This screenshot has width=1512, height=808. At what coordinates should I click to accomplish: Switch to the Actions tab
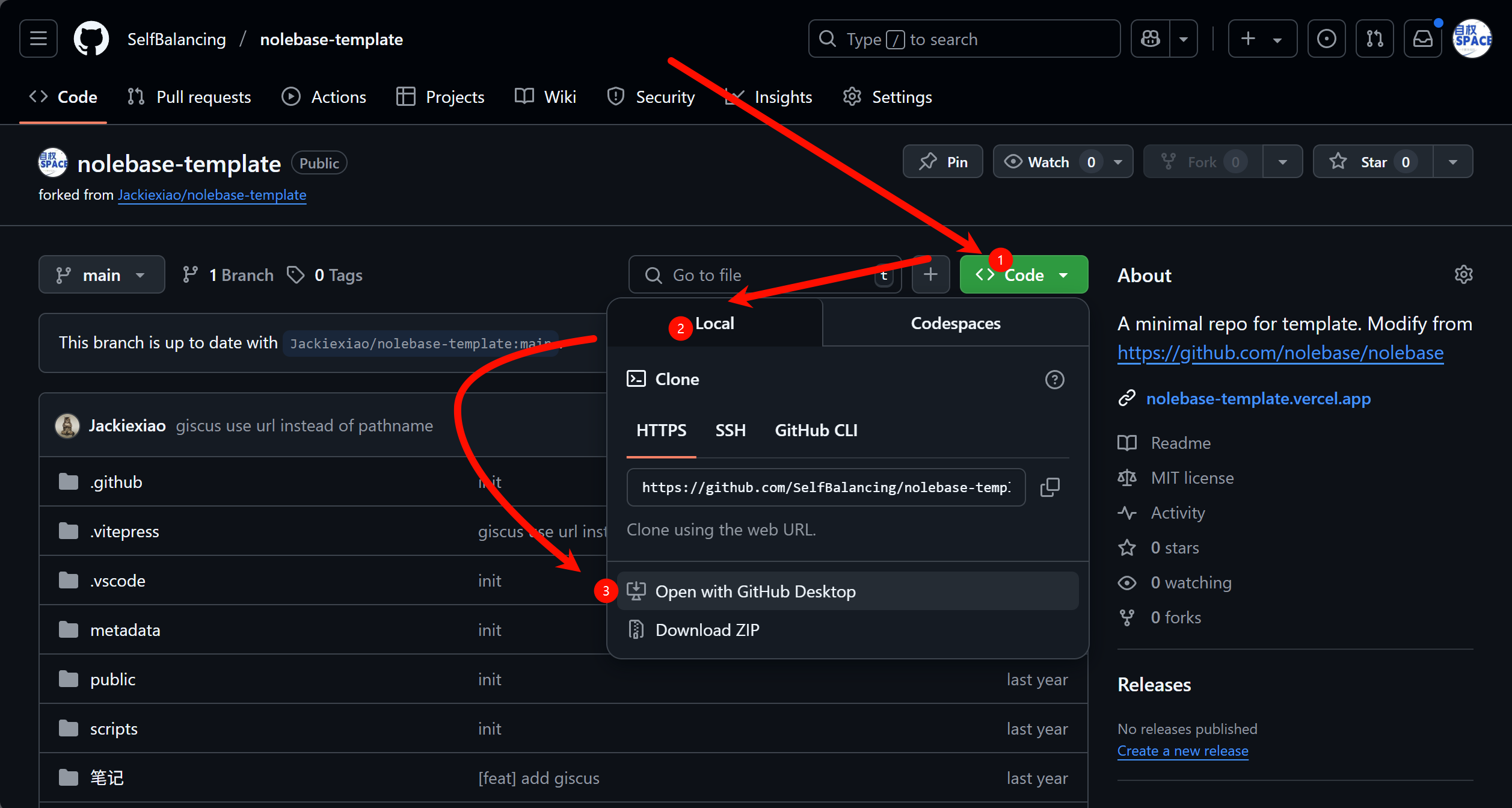point(324,97)
